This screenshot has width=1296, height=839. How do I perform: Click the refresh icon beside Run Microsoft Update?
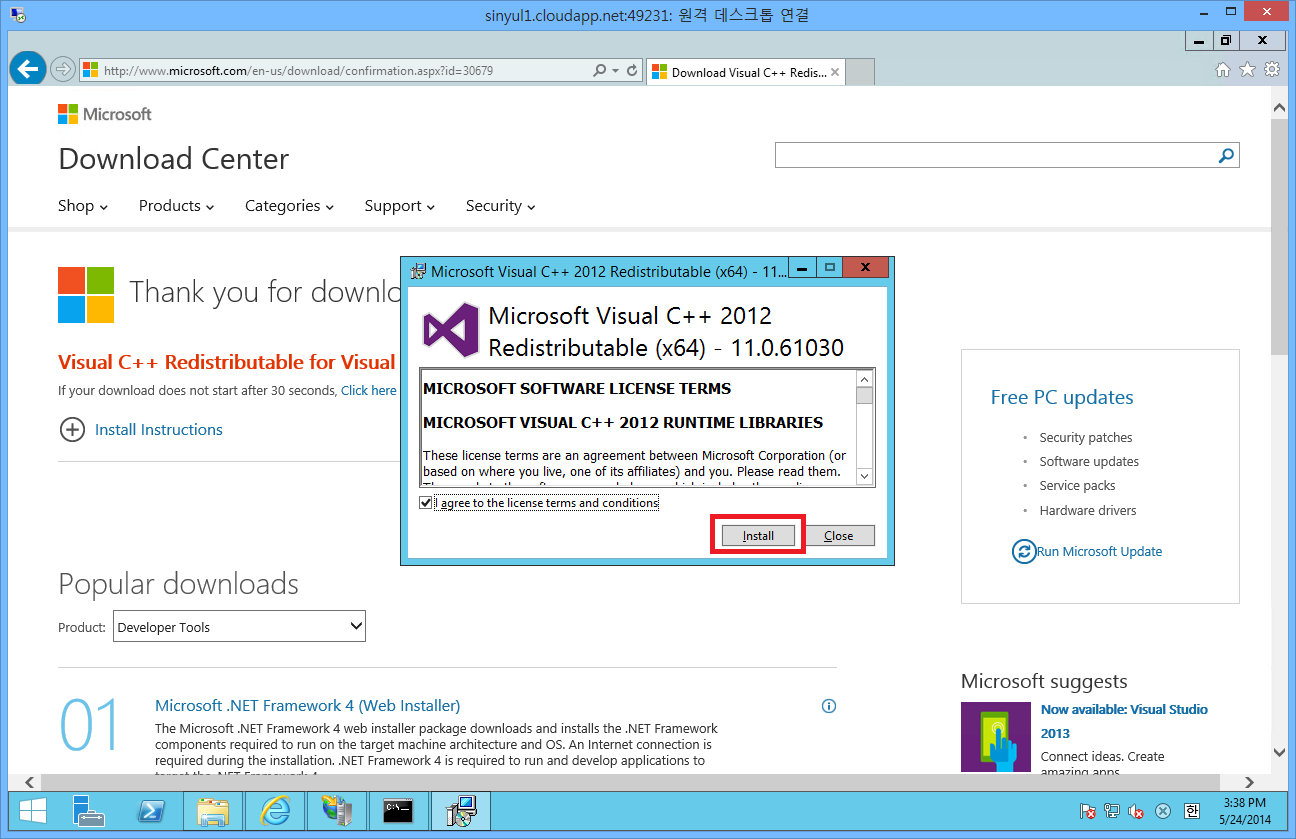[1024, 551]
